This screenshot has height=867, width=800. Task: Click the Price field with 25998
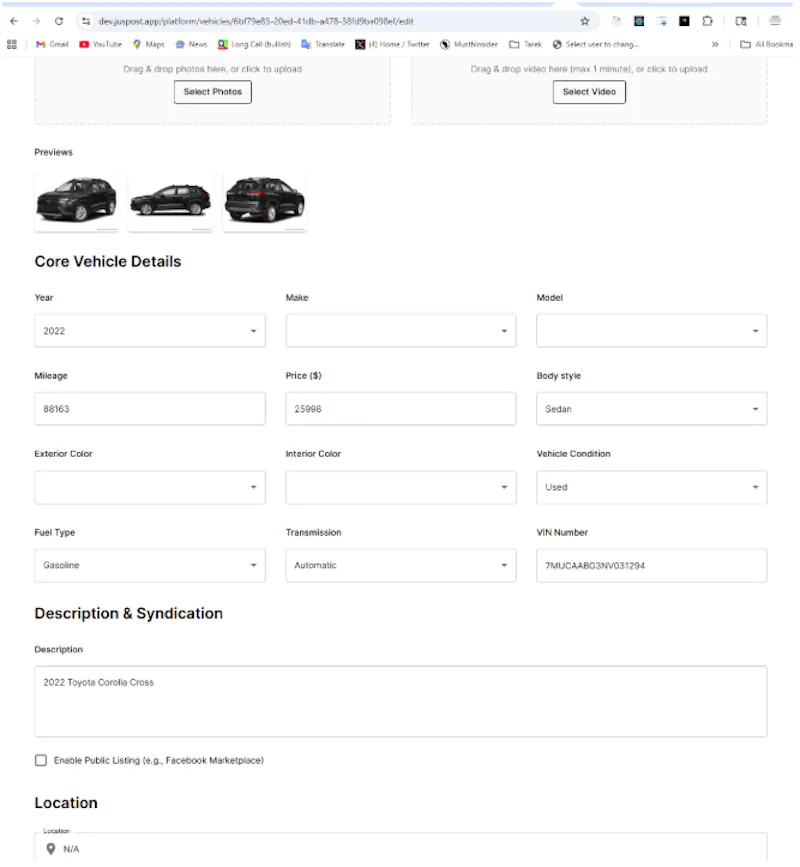[401, 409]
